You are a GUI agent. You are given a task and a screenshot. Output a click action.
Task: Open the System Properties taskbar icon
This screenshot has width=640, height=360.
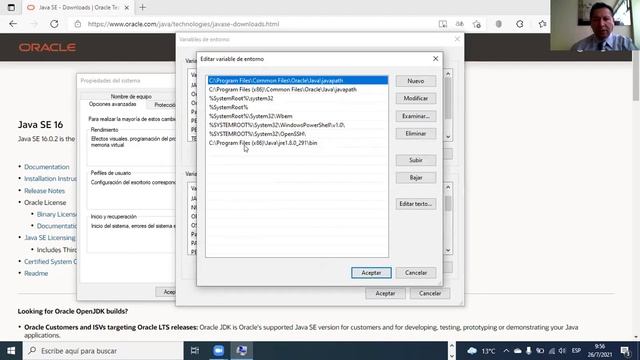coord(242,351)
